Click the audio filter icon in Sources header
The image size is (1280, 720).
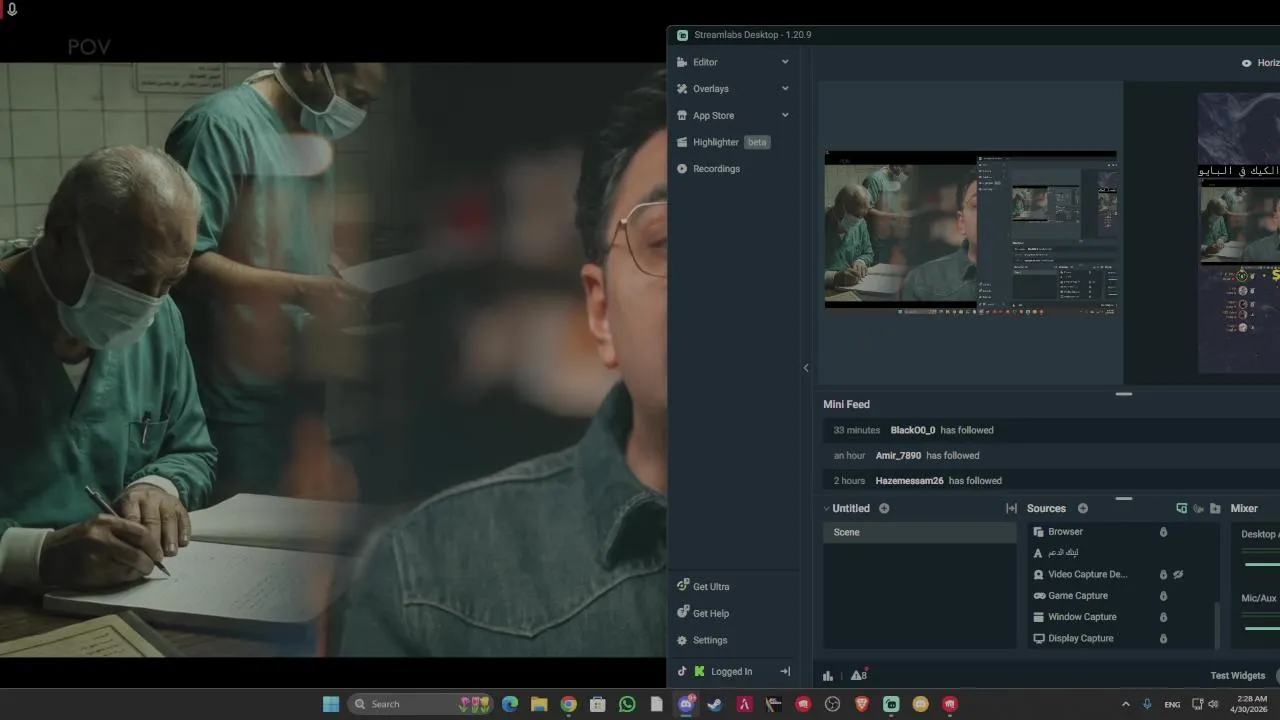(x=1198, y=508)
